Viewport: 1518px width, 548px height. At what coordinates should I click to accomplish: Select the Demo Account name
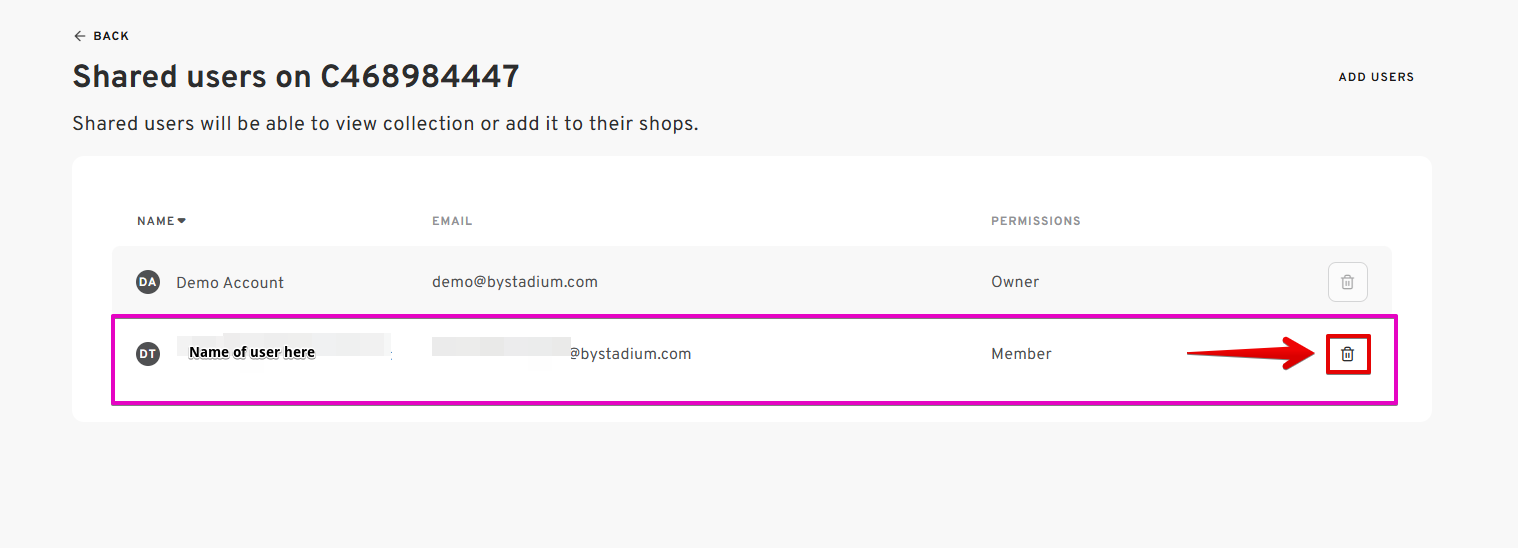[x=230, y=283]
